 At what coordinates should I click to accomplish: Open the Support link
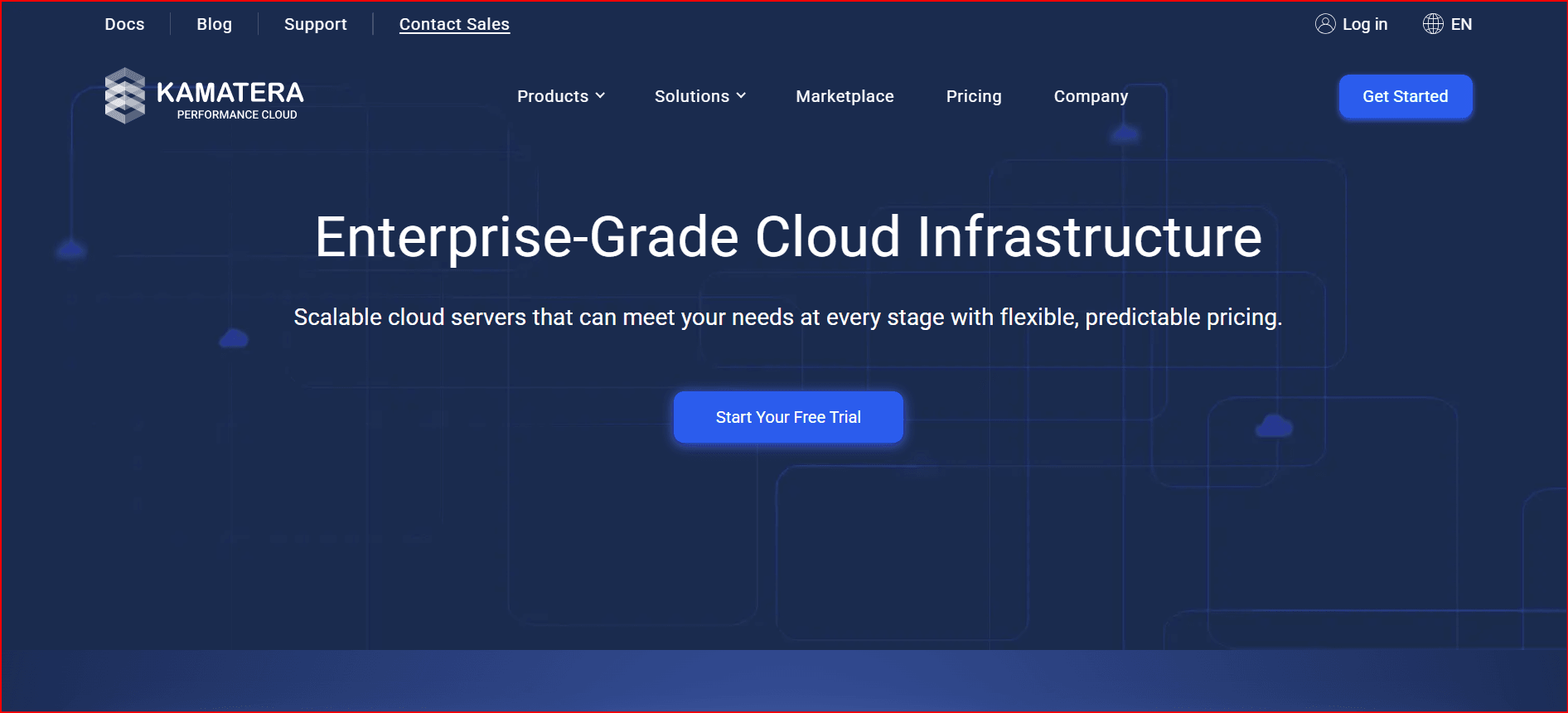pos(315,24)
